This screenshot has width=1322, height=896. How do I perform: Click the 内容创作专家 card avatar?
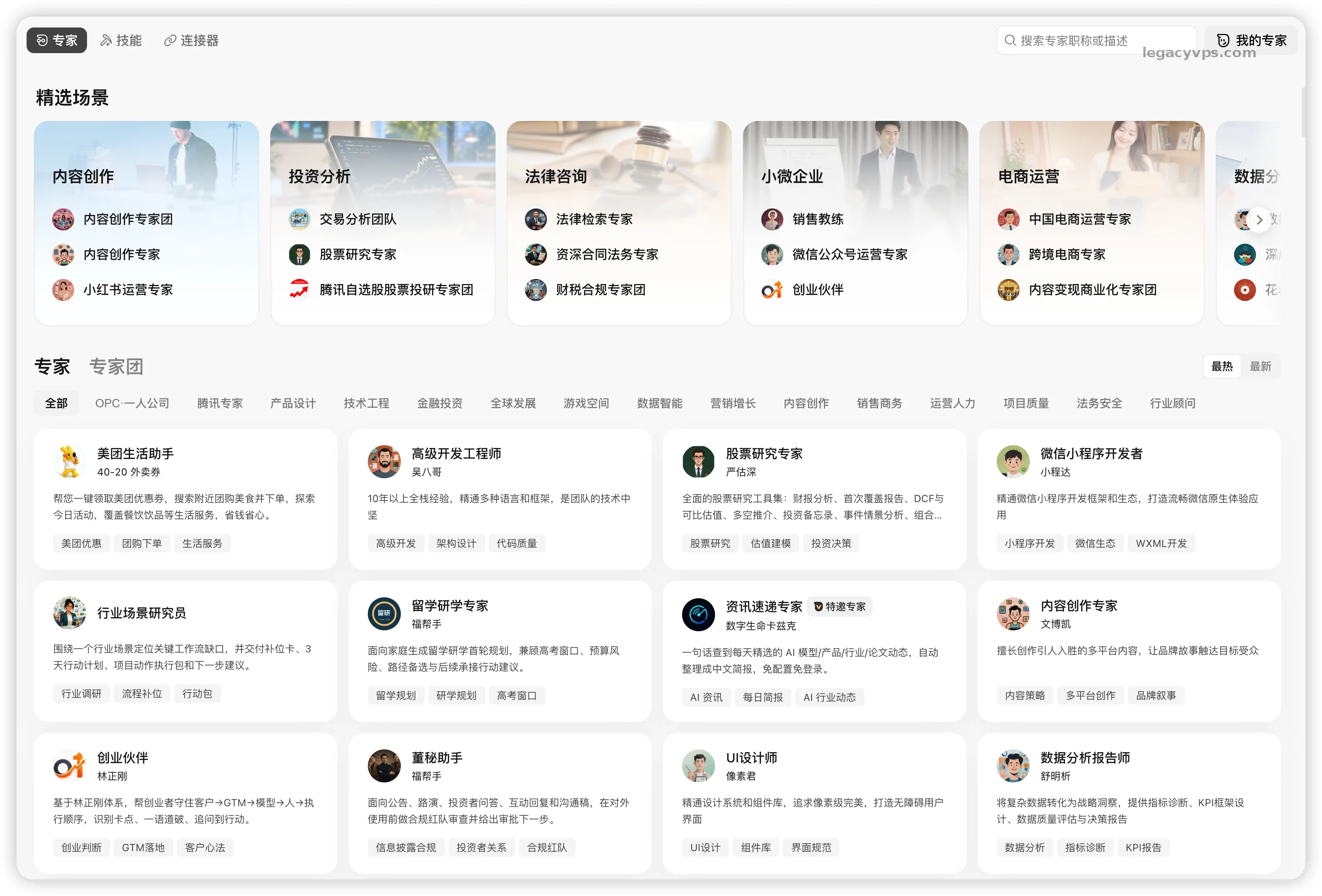coord(1012,613)
